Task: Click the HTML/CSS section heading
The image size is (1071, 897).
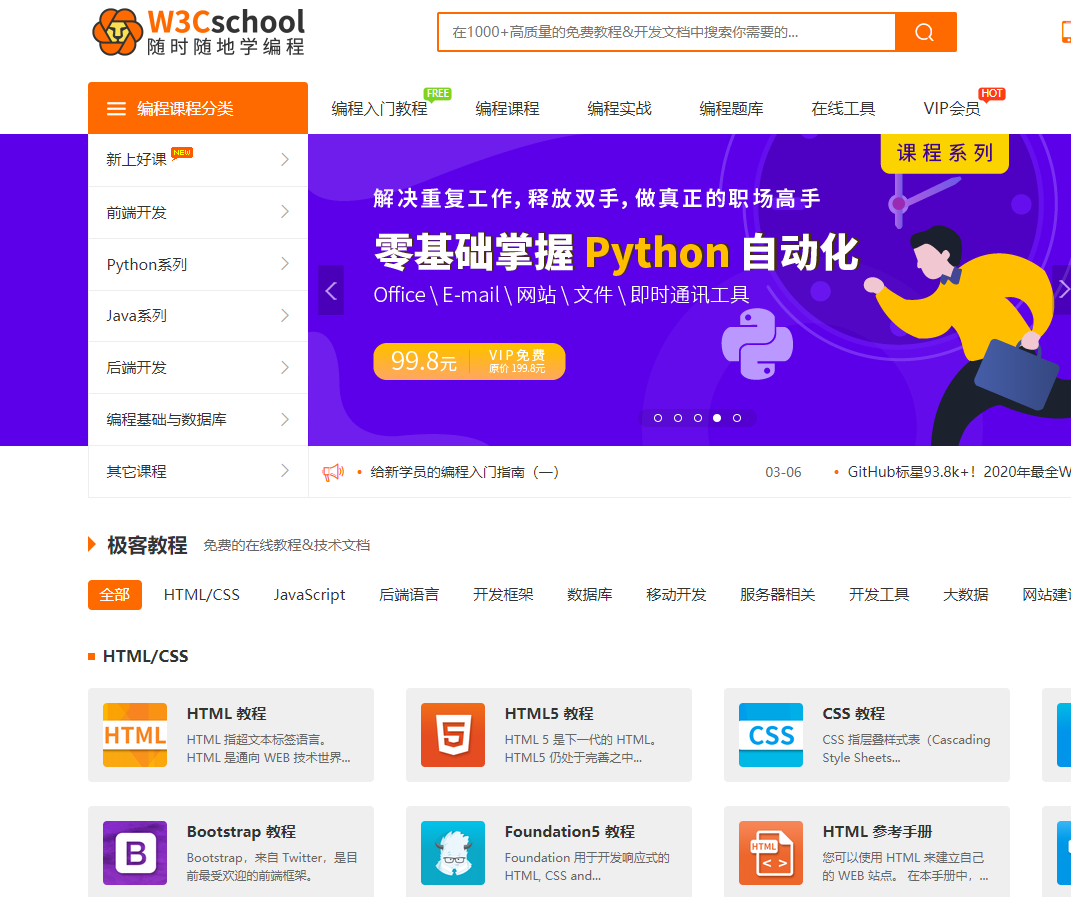Action: tap(145, 656)
